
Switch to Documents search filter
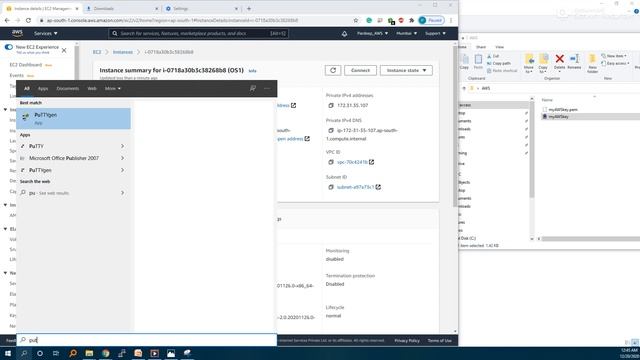pos(67,89)
